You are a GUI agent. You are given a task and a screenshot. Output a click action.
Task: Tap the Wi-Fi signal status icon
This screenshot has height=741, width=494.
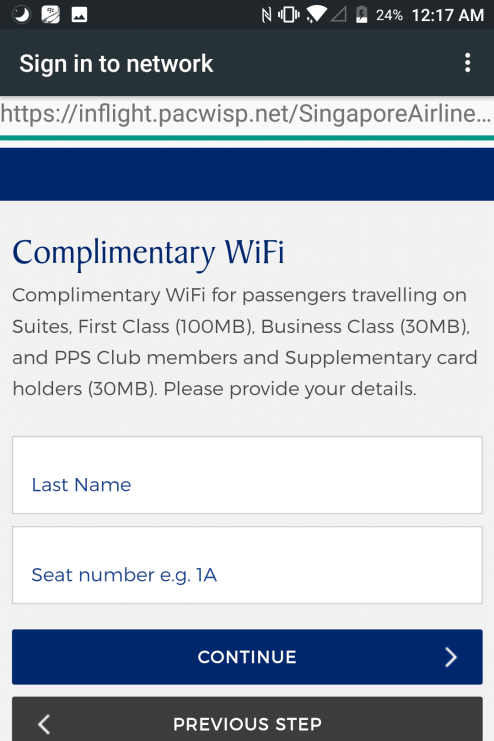click(316, 15)
